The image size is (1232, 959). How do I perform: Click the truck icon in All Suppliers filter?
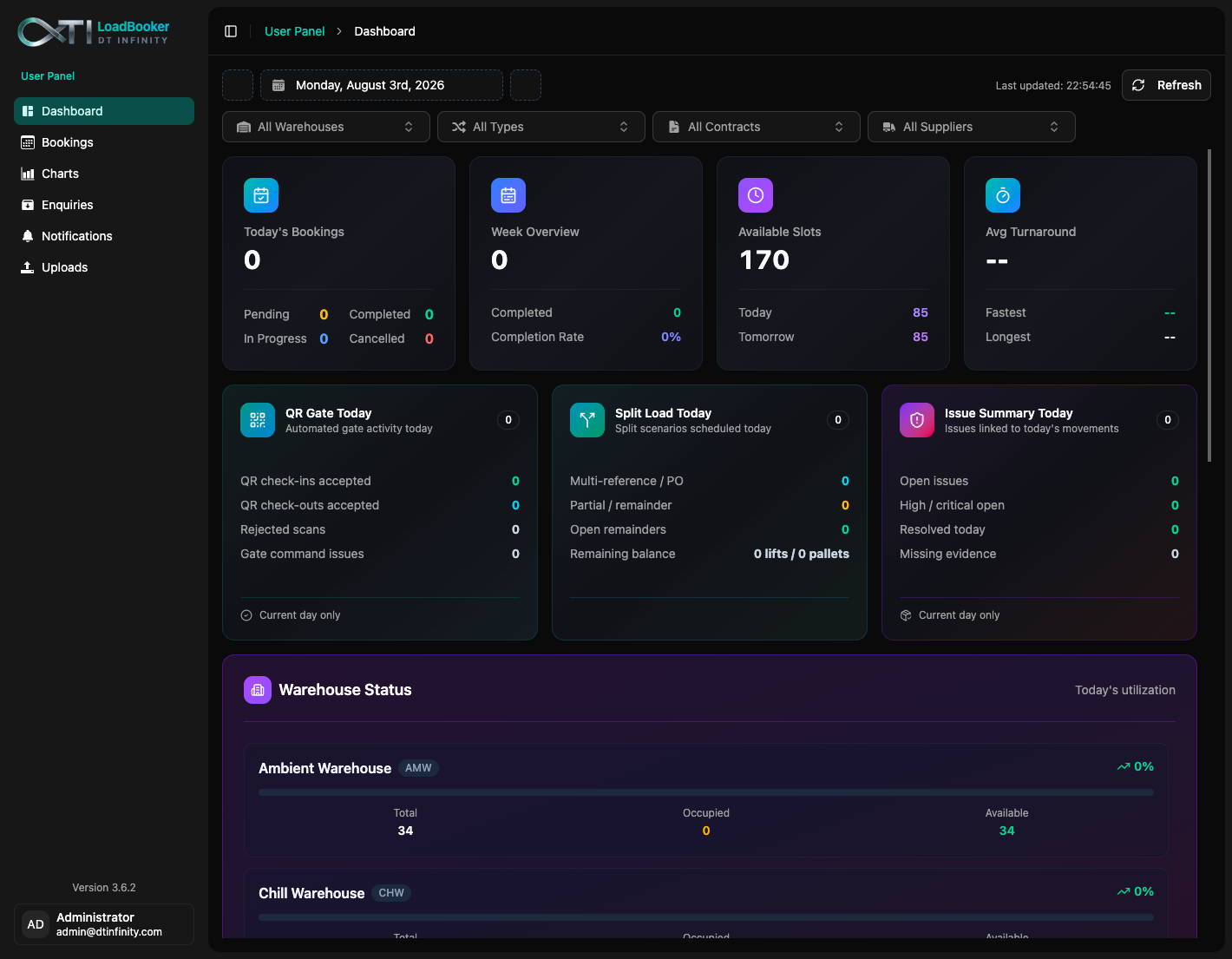click(x=889, y=127)
